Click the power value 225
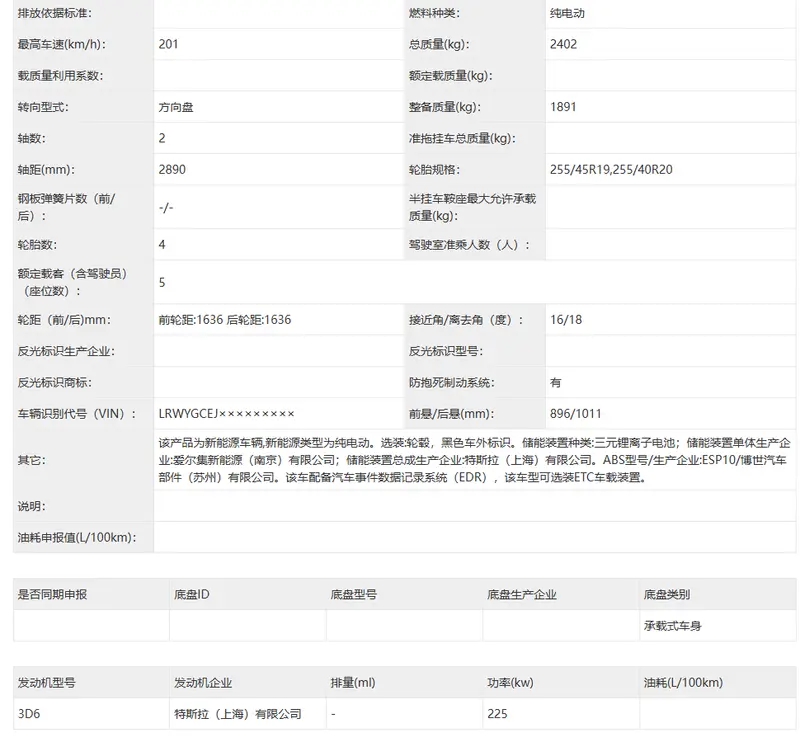The width and height of the screenshot is (800, 736). point(497,714)
